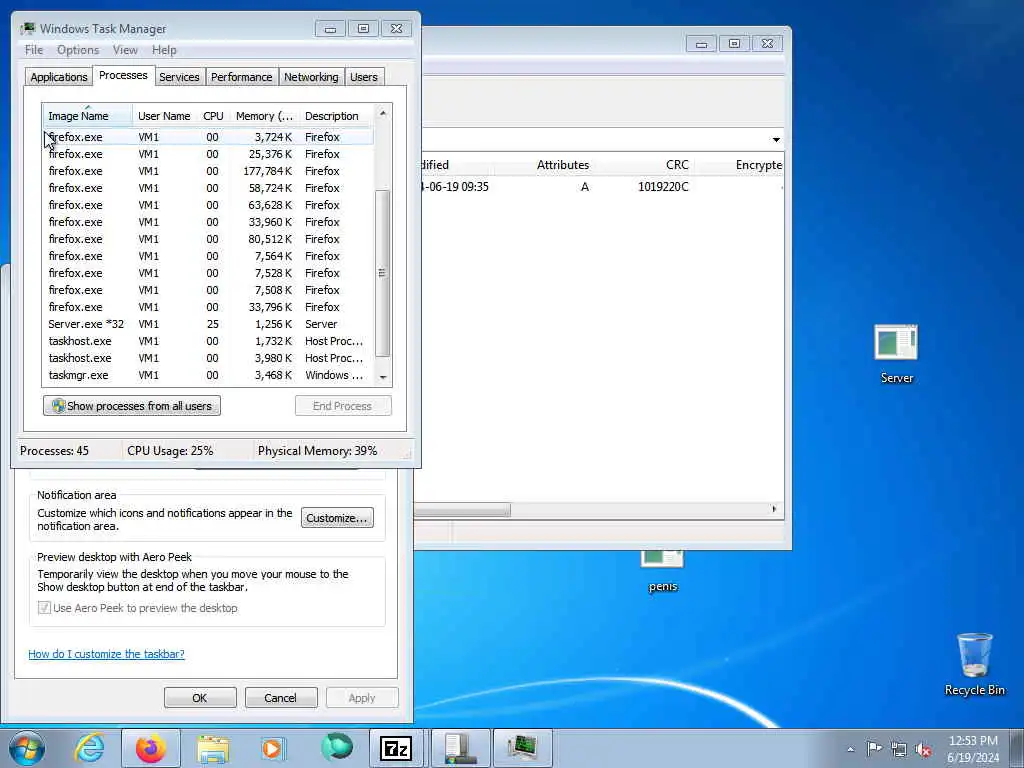Sort by Description column header
1024x768 pixels.
point(336,116)
